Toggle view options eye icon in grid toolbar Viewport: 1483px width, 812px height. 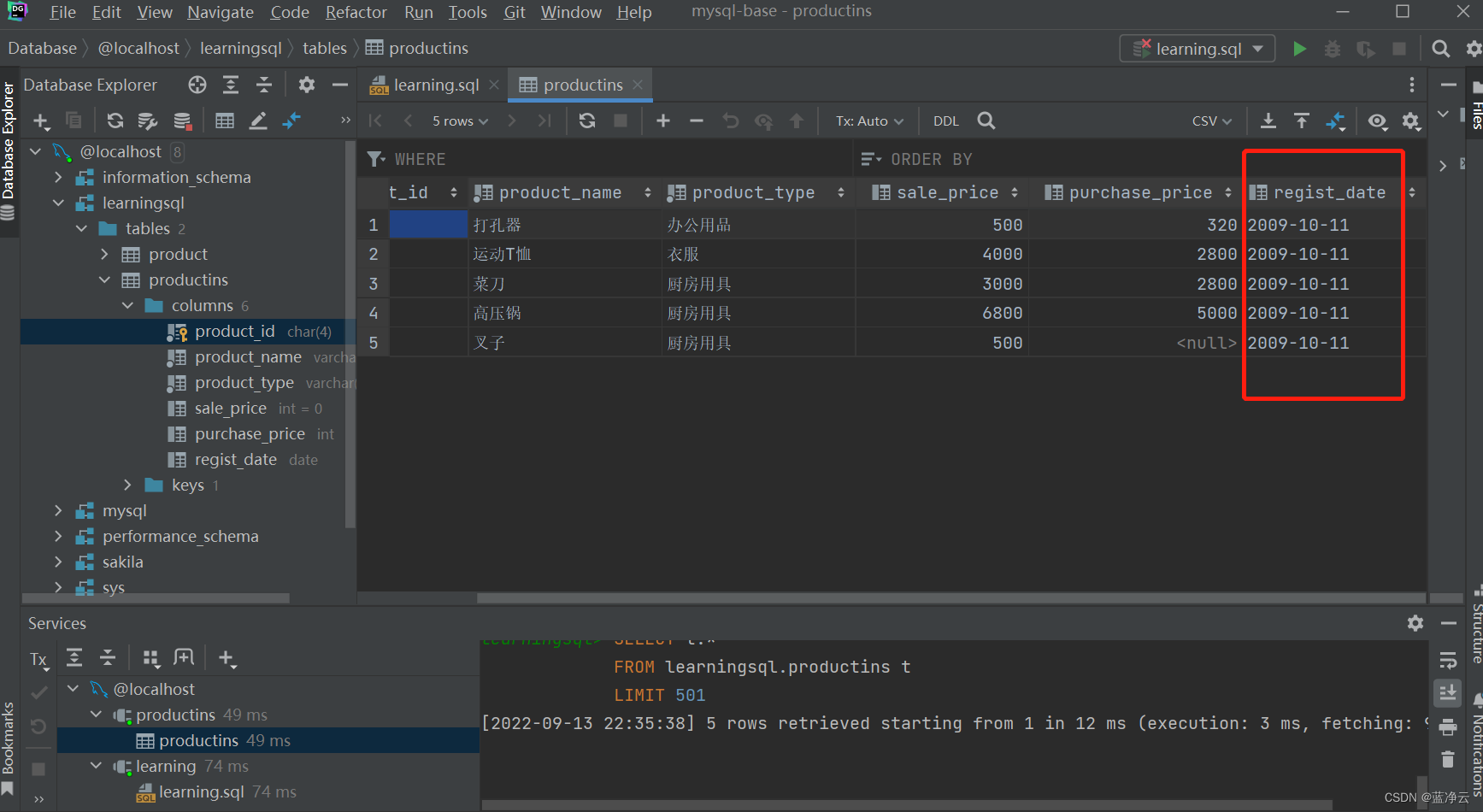tap(1377, 121)
